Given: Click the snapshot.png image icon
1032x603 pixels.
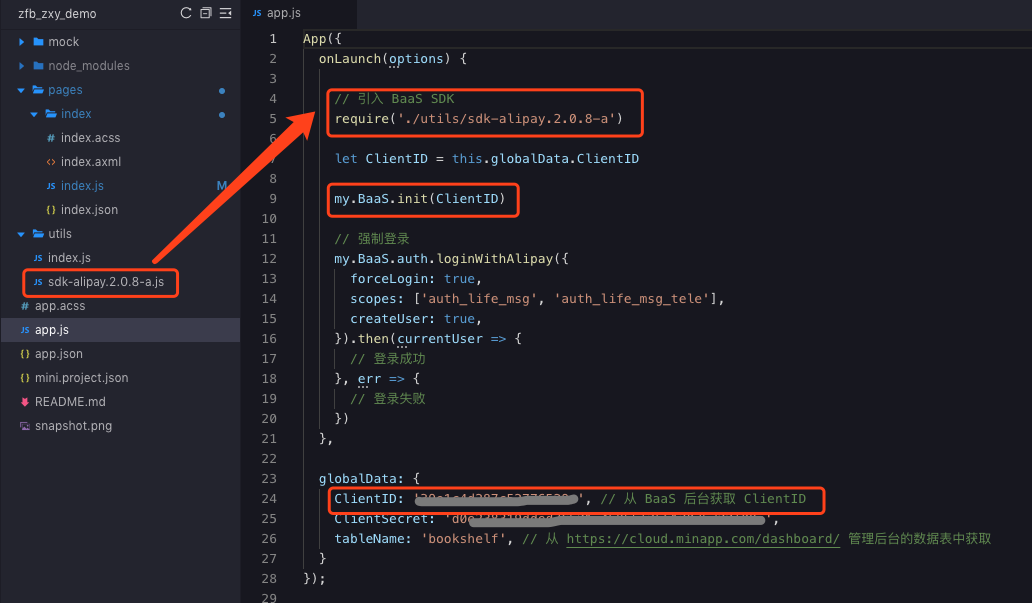Looking at the screenshot, I should click(25, 426).
